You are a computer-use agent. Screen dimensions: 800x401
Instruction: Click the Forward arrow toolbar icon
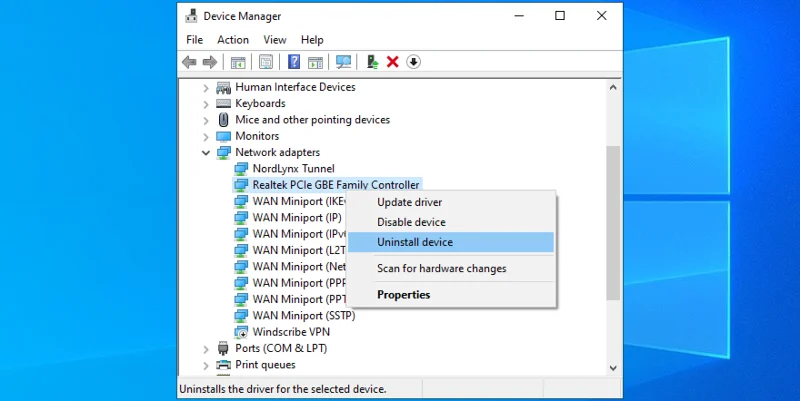click(210, 62)
